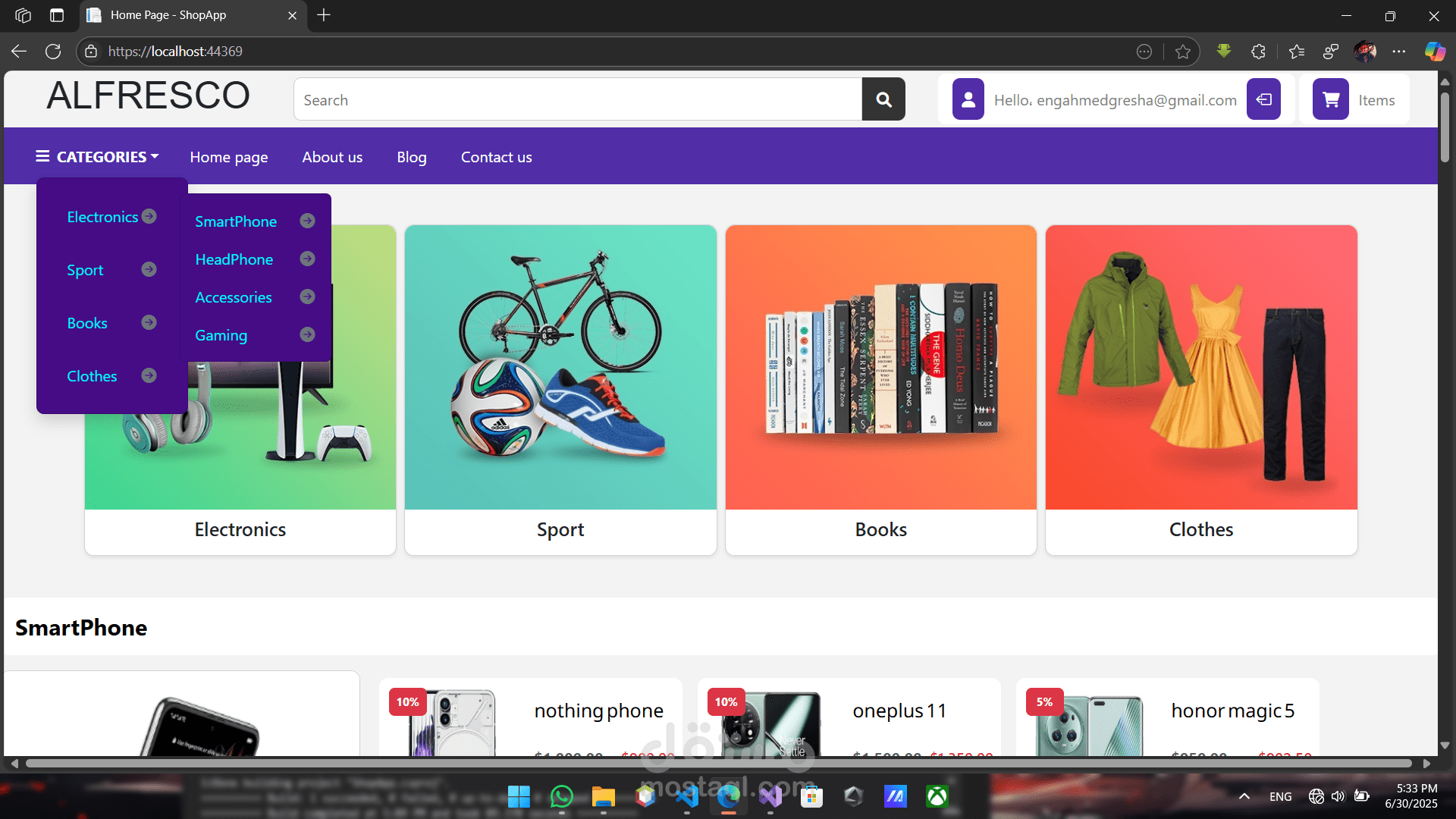Open Xbox app from taskbar
This screenshot has width=1456, height=819.
click(x=937, y=796)
